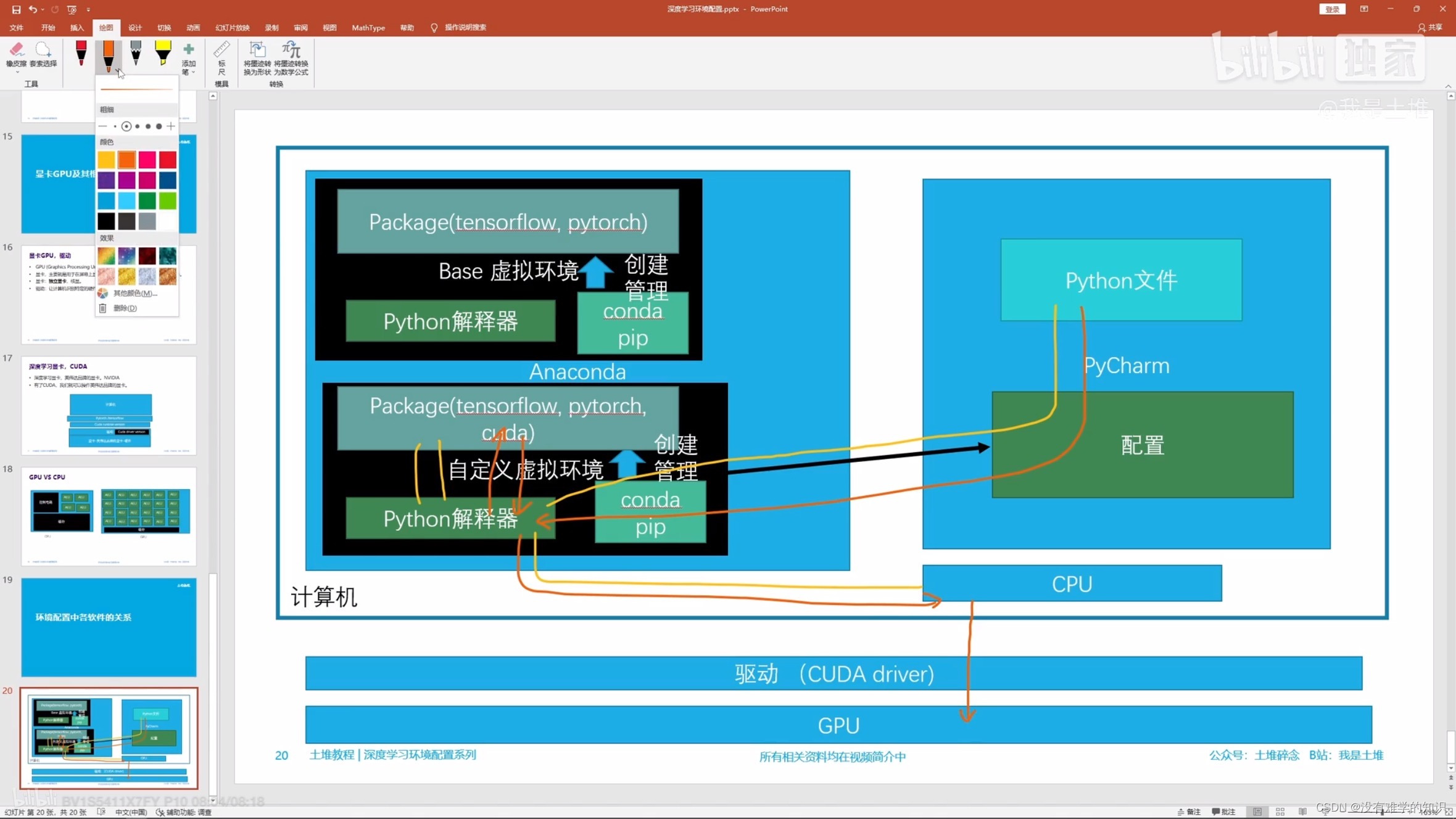This screenshot has height=819, width=1456.
Task: Switch to the 切换 (Transitions) tab
Action: [164, 27]
